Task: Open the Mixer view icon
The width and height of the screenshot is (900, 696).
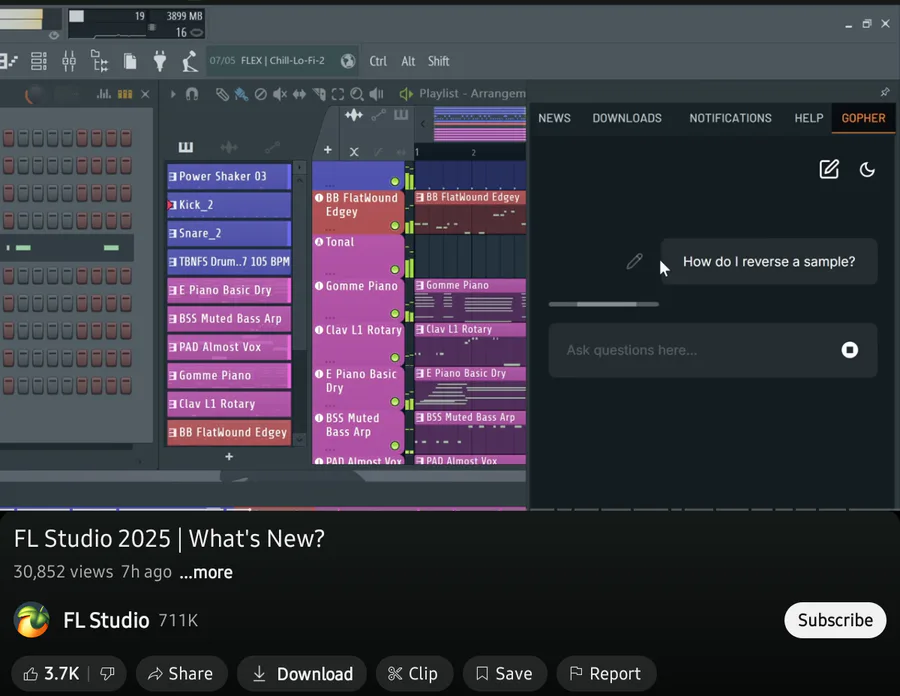Action: pos(69,61)
